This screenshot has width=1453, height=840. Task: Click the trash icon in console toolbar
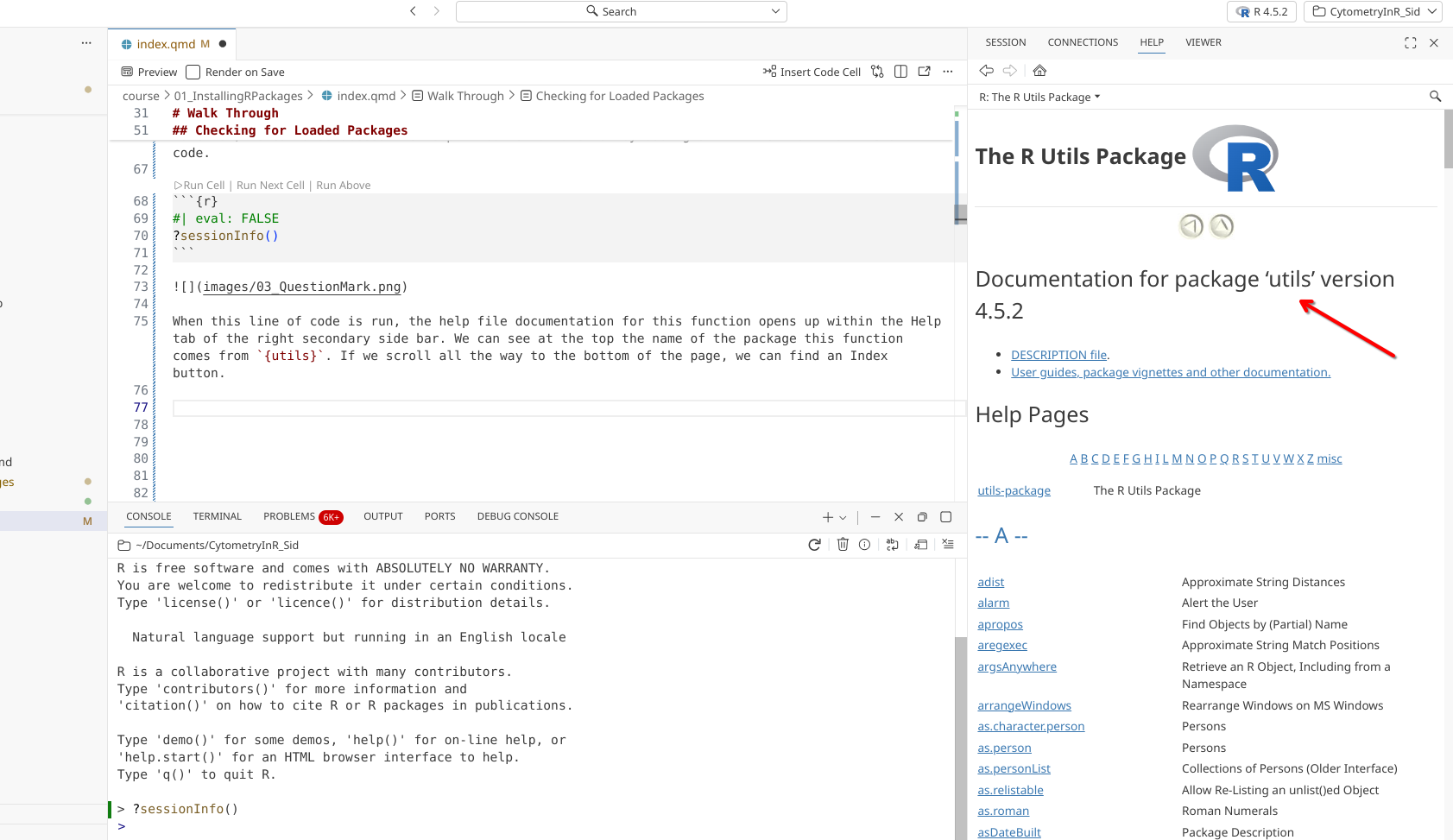click(x=843, y=545)
